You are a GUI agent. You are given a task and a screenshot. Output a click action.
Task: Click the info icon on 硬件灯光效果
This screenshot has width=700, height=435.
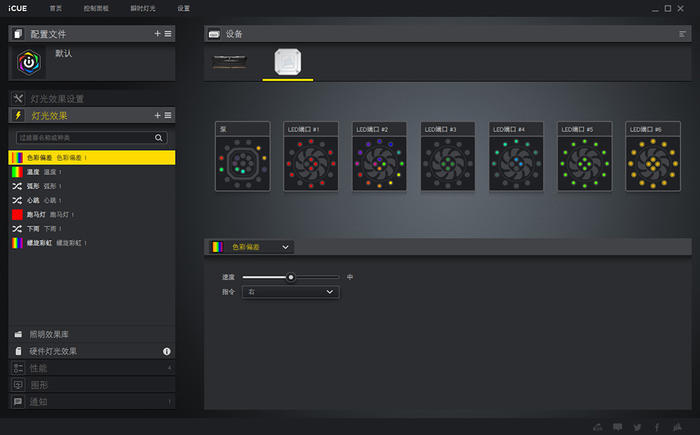coord(167,351)
